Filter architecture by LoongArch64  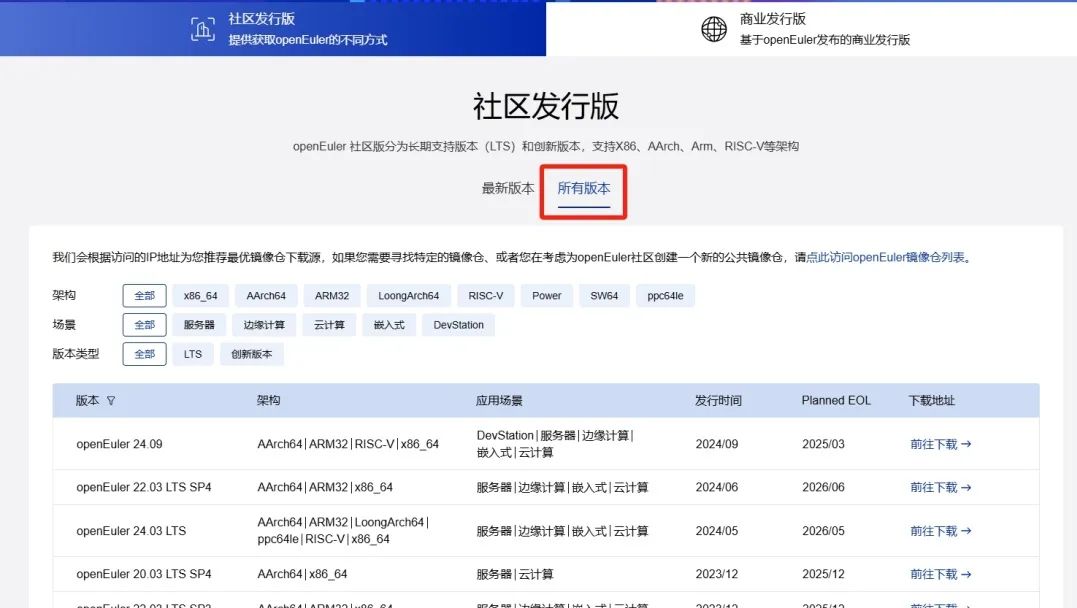click(409, 295)
